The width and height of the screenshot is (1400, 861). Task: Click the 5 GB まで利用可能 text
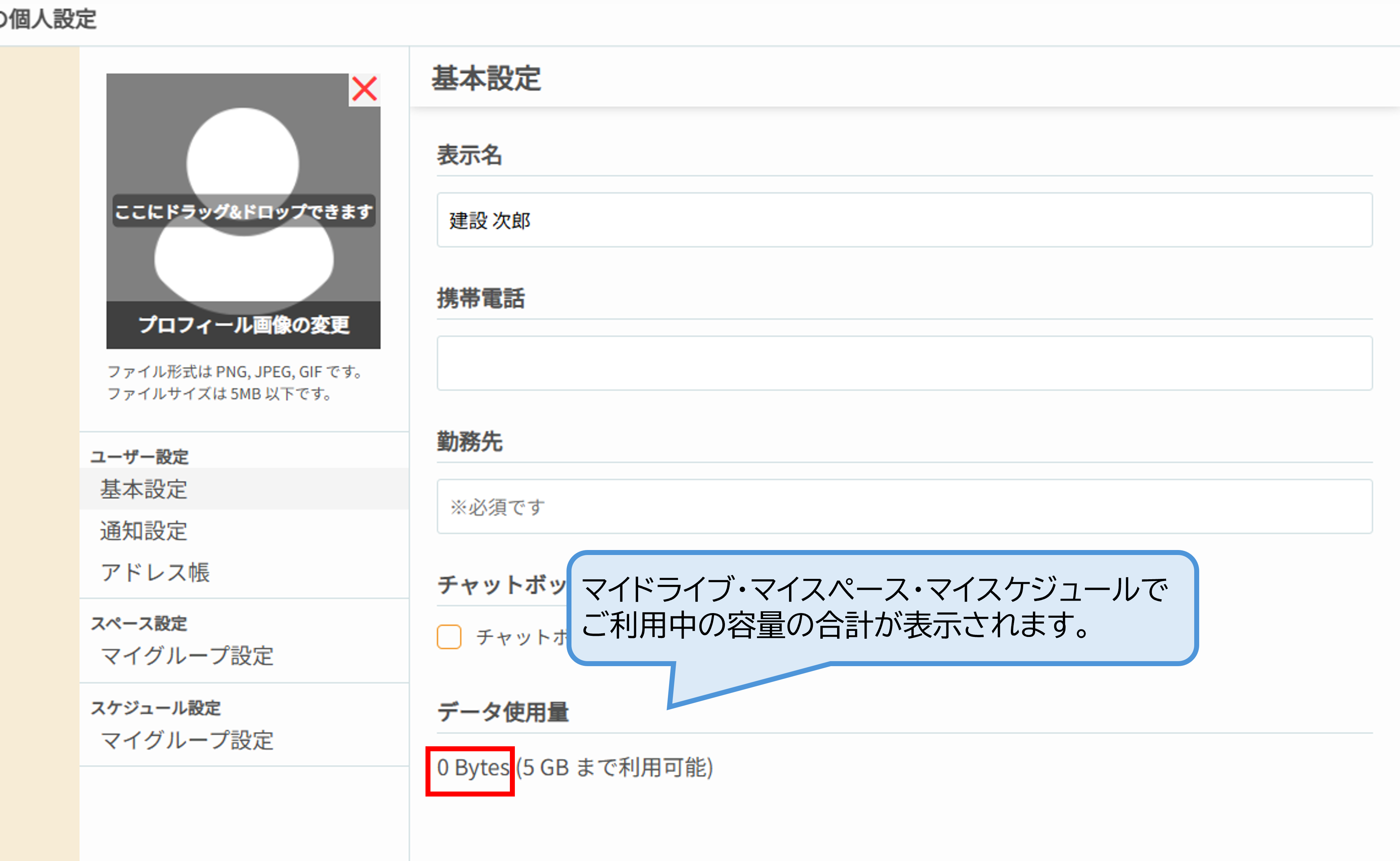pyautogui.click(x=615, y=768)
